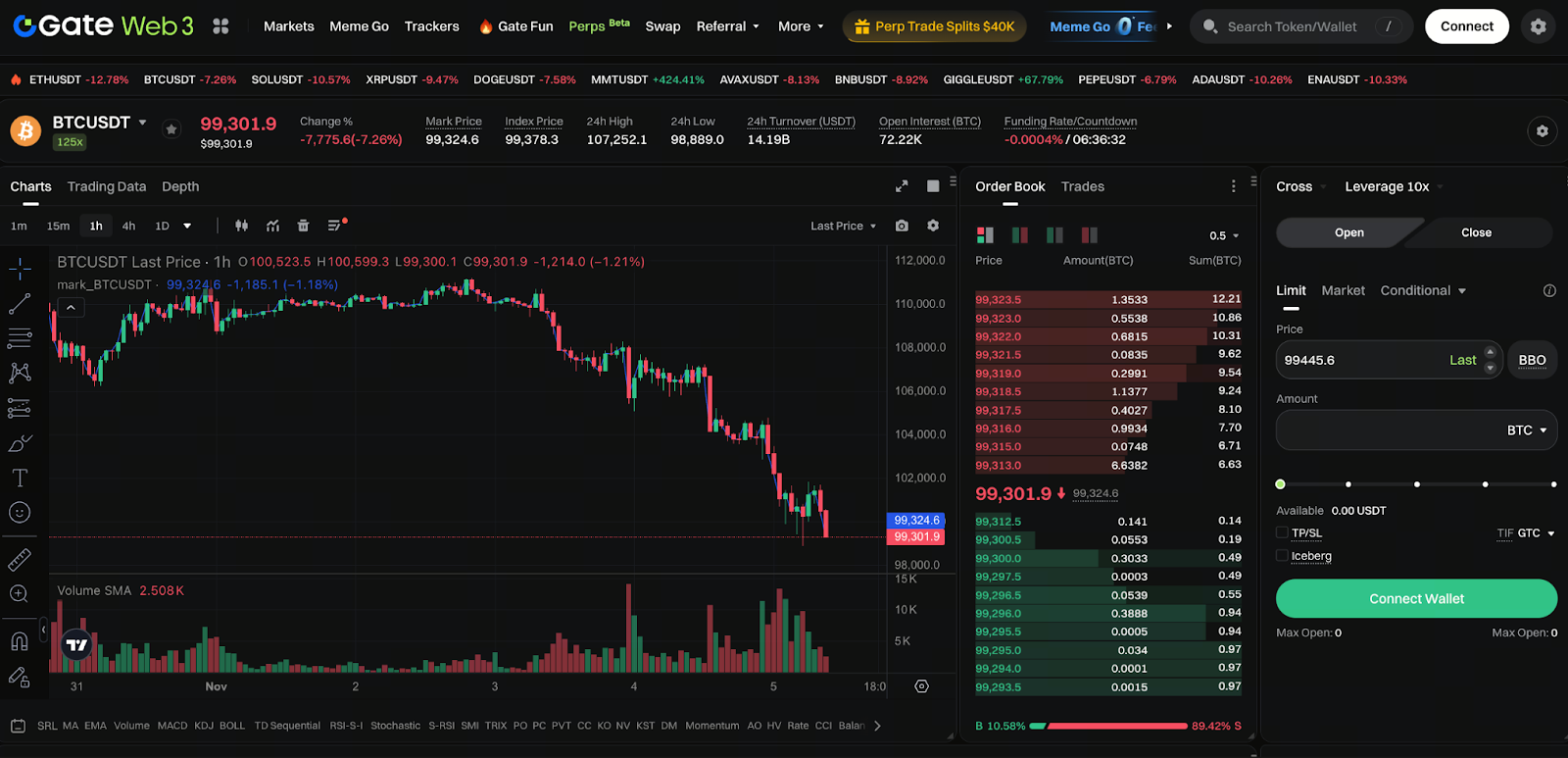
Task: Open the 0.5 order book depth dropdown
Action: tap(1224, 235)
